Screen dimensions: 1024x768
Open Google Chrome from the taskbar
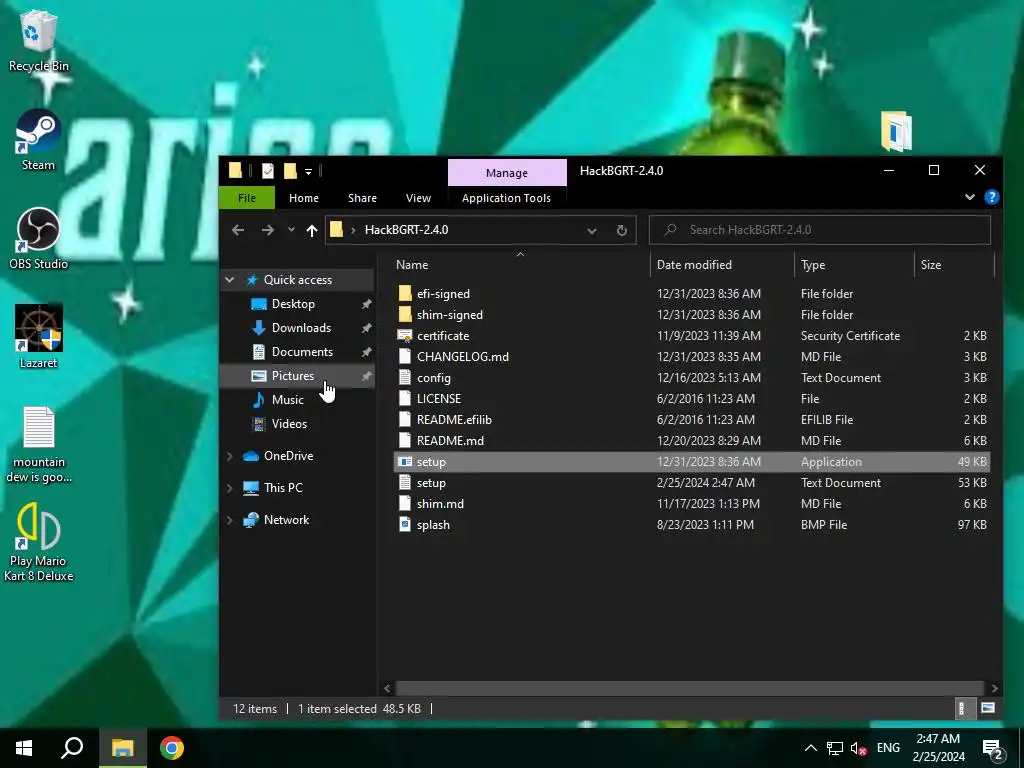172,748
